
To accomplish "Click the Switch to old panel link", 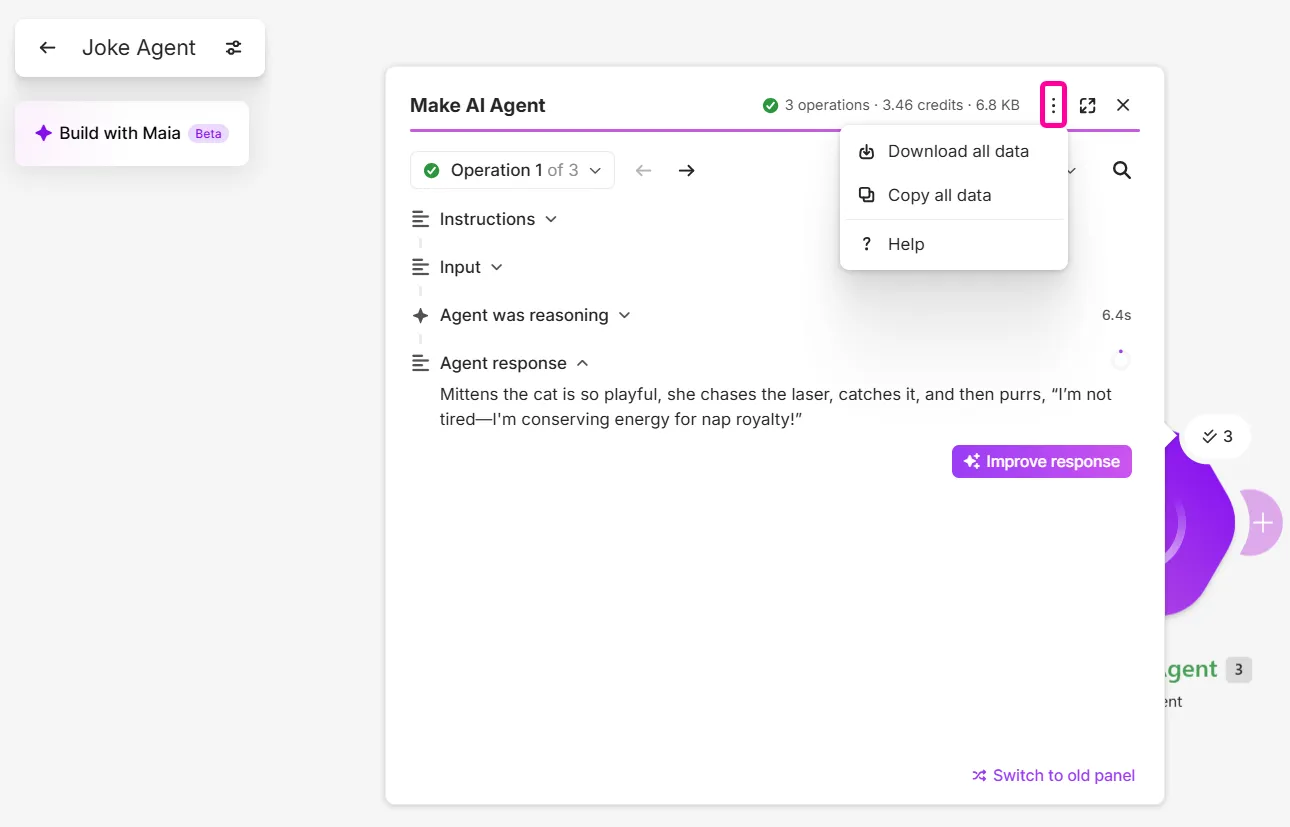I will [x=1053, y=776].
